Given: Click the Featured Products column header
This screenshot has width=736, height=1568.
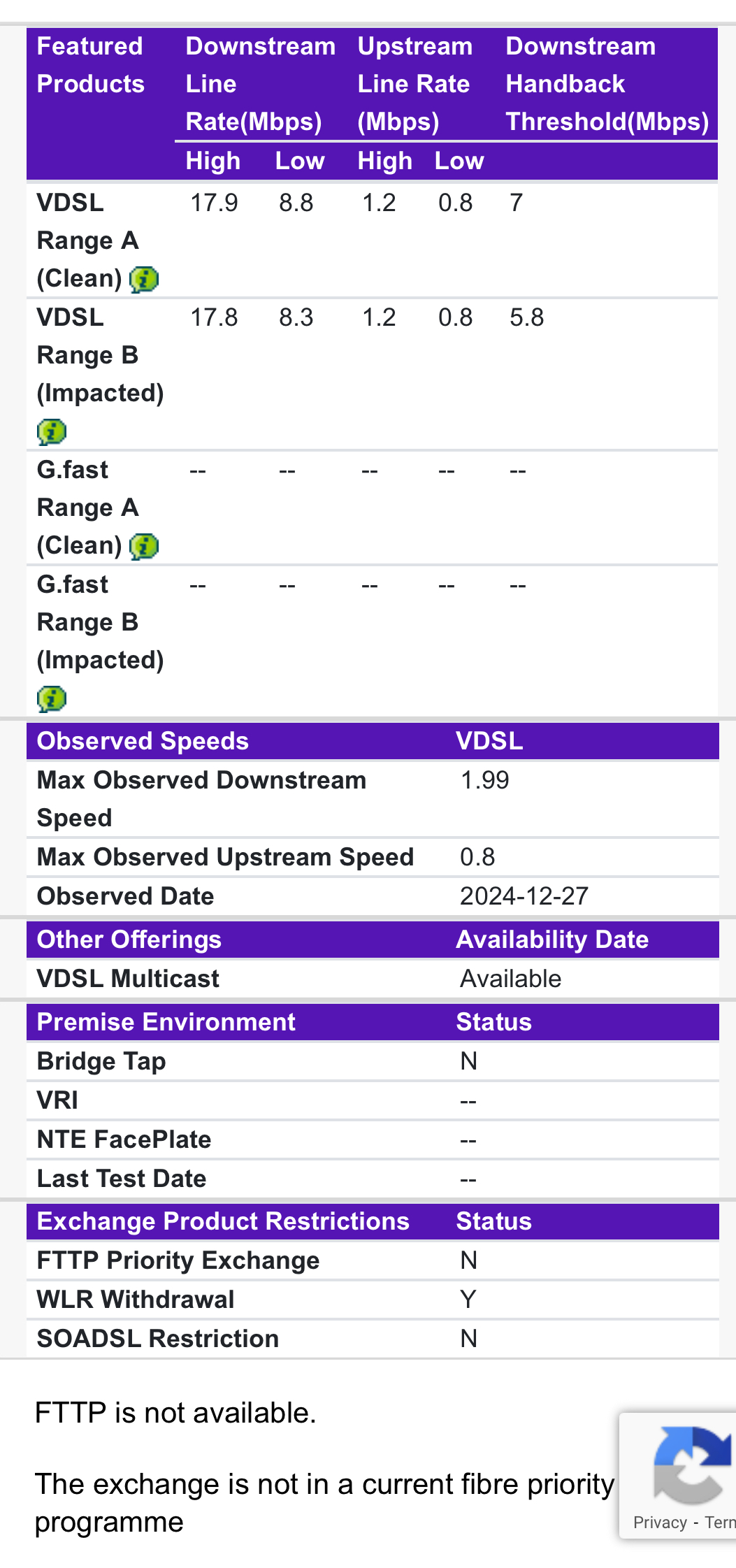Looking at the screenshot, I should [x=90, y=65].
